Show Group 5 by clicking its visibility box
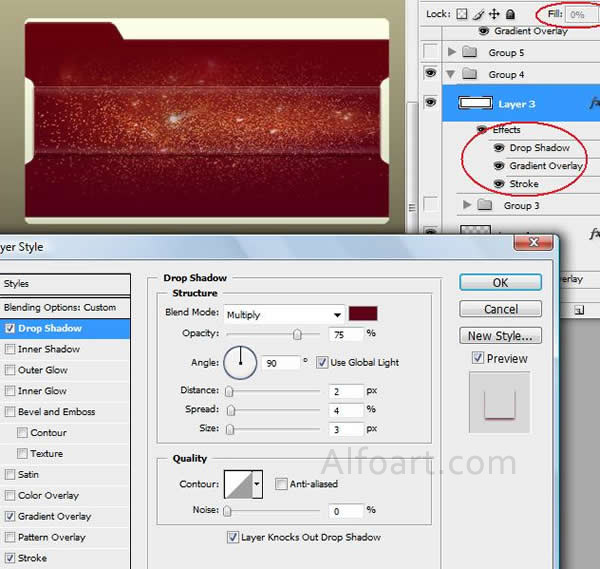Viewport: 600px width, 569px height. coord(430,51)
